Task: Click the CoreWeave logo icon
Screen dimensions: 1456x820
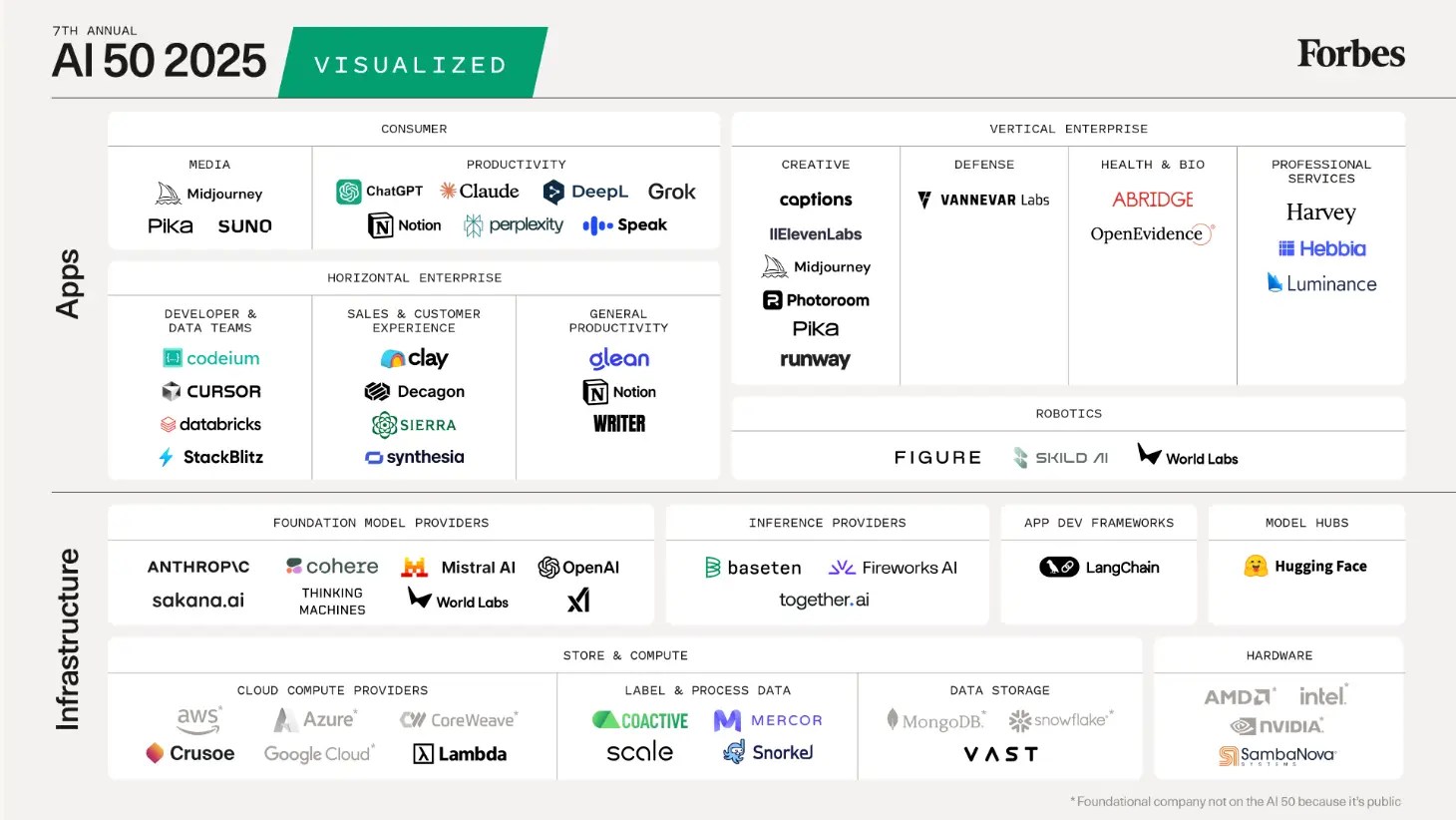Action: pos(413,720)
